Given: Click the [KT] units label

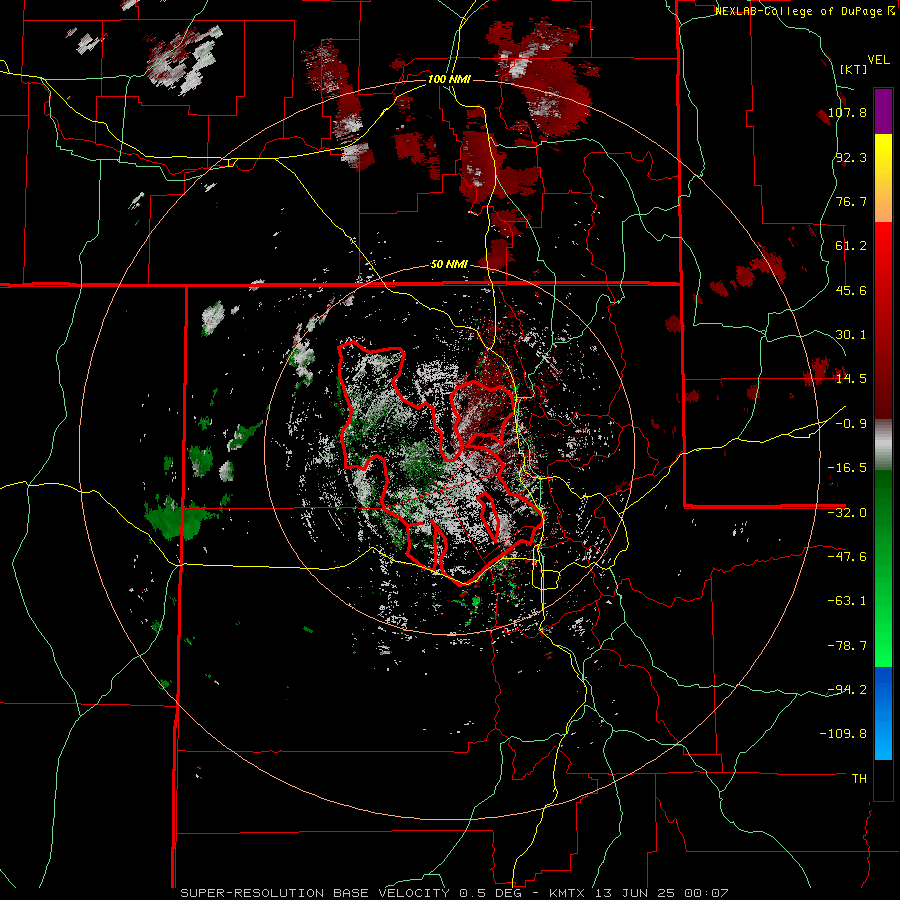Looking at the screenshot, I should point(853,69).
